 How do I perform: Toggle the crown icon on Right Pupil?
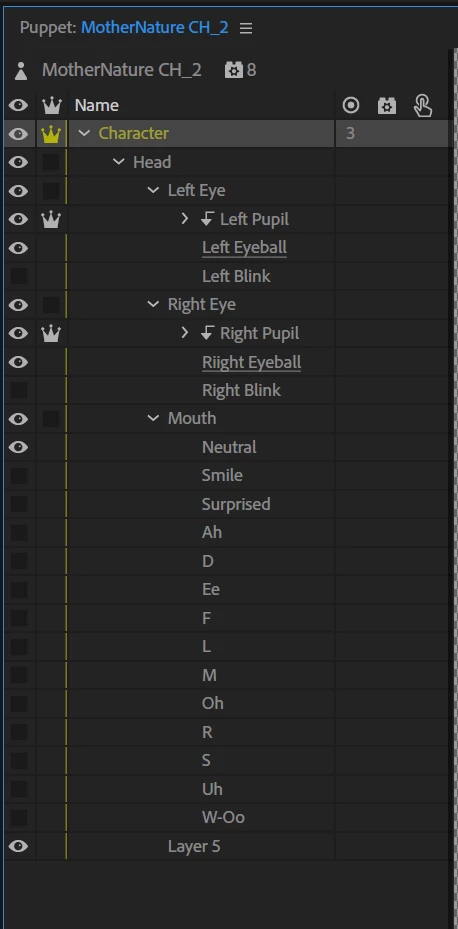(x=52, y=334)
